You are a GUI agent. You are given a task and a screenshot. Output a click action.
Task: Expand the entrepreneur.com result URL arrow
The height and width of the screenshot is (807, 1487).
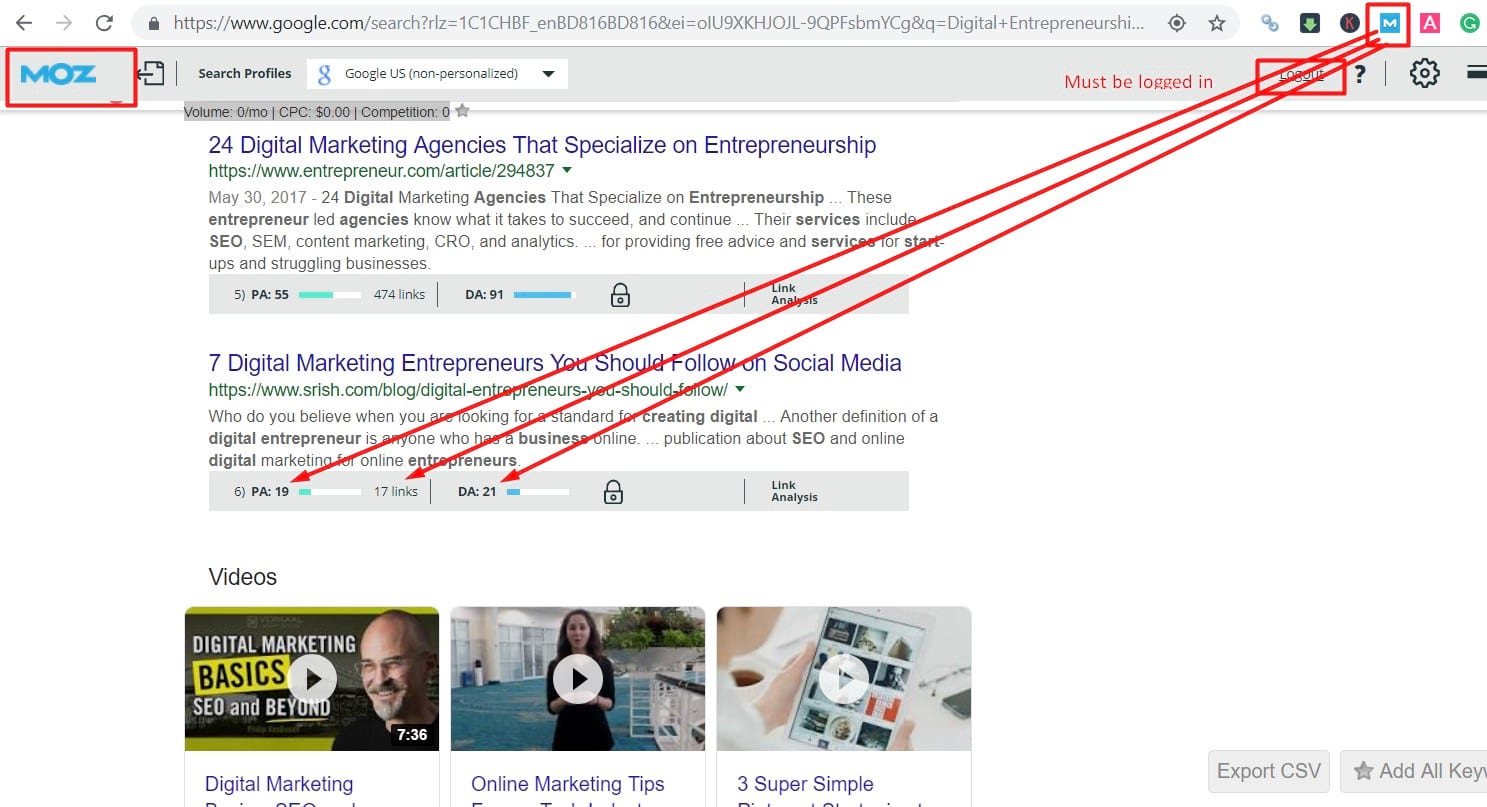pyautogui.click(x=567, y=171)
